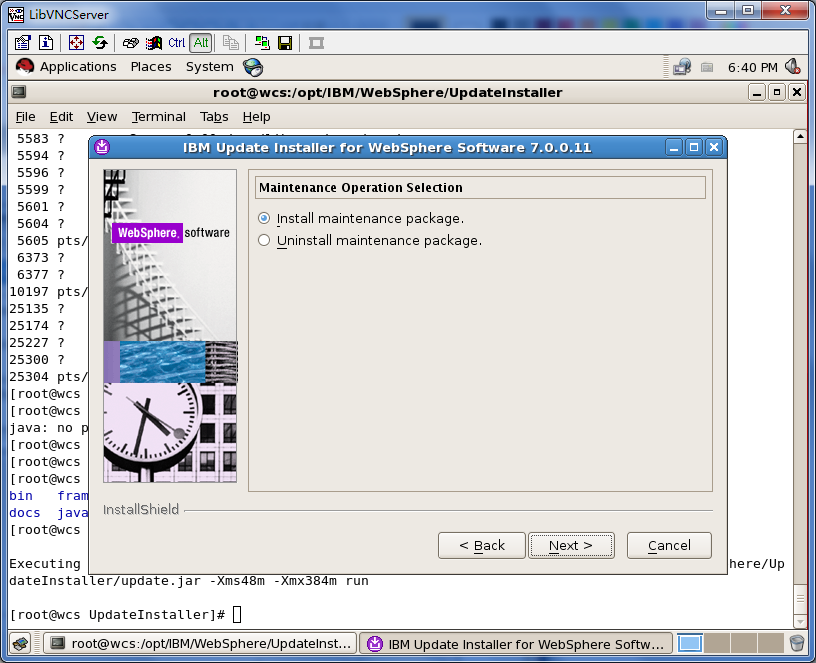Screen dimensions: 816x663
Task: Open the Places menu
Action: tap(151, 67)
